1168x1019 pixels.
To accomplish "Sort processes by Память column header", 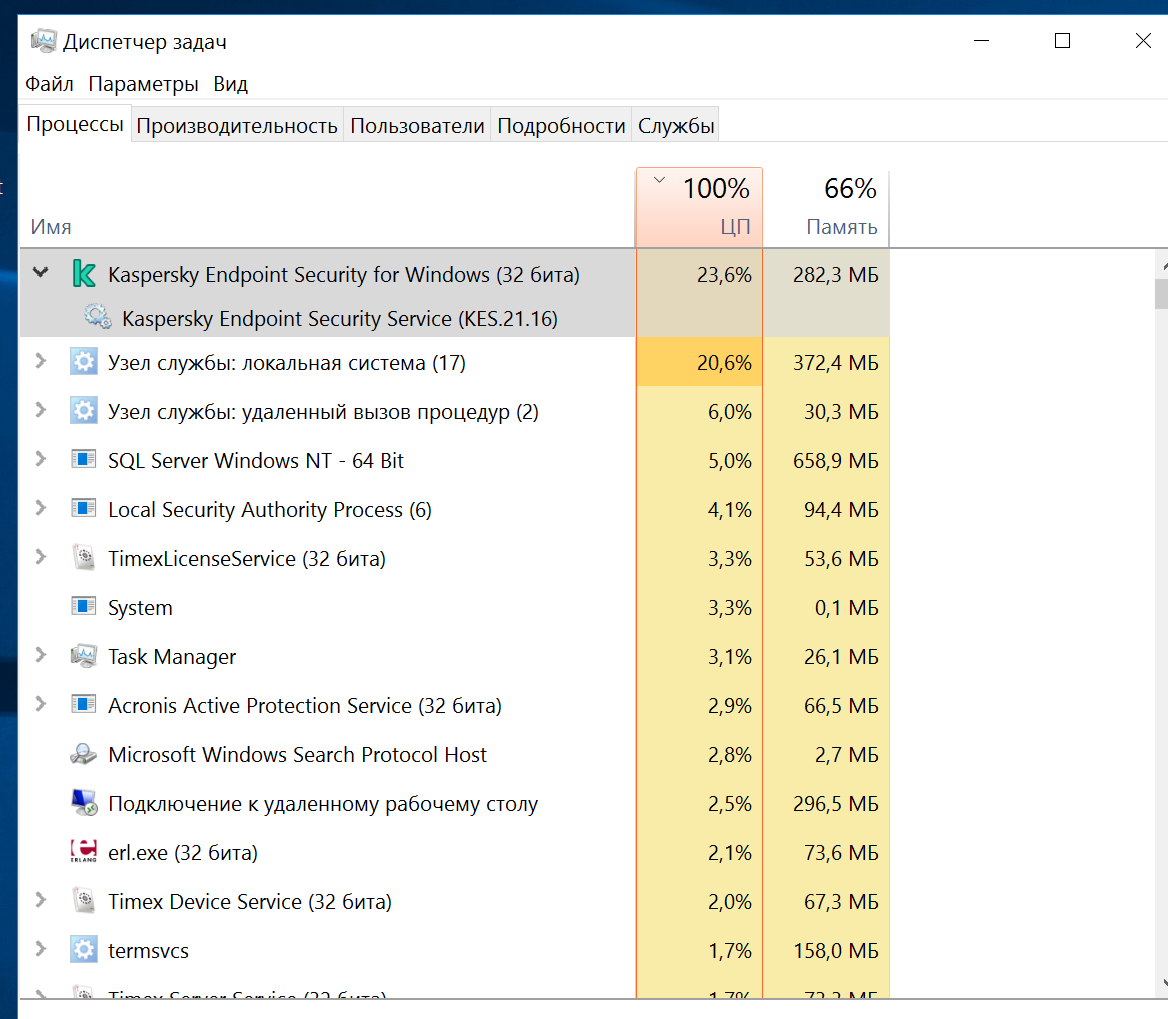I will pos(826,207).
